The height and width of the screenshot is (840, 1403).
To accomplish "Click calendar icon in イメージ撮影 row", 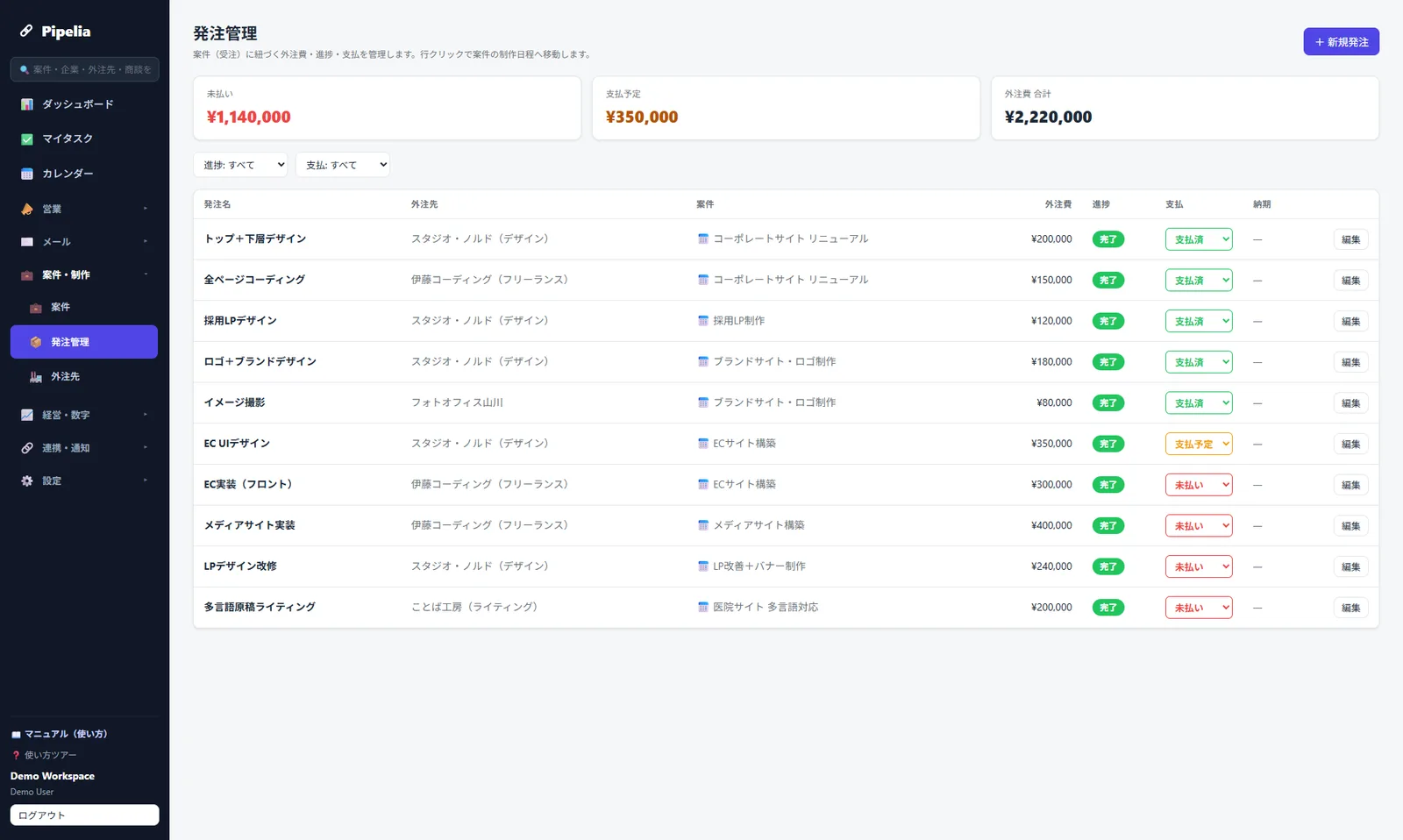I will tap(703, 402).
